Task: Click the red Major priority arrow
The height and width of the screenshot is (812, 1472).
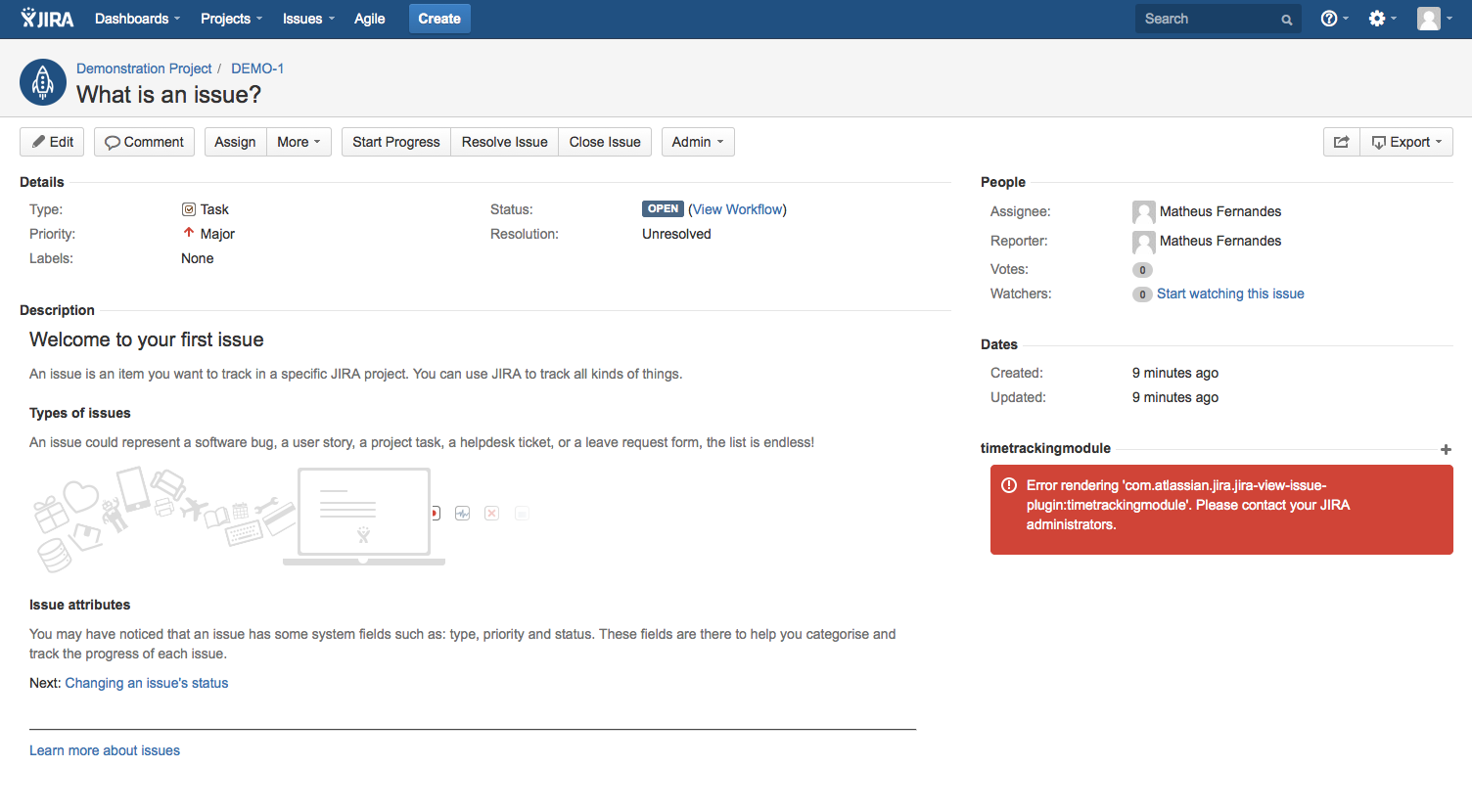Action: click(x=189, y=233)
